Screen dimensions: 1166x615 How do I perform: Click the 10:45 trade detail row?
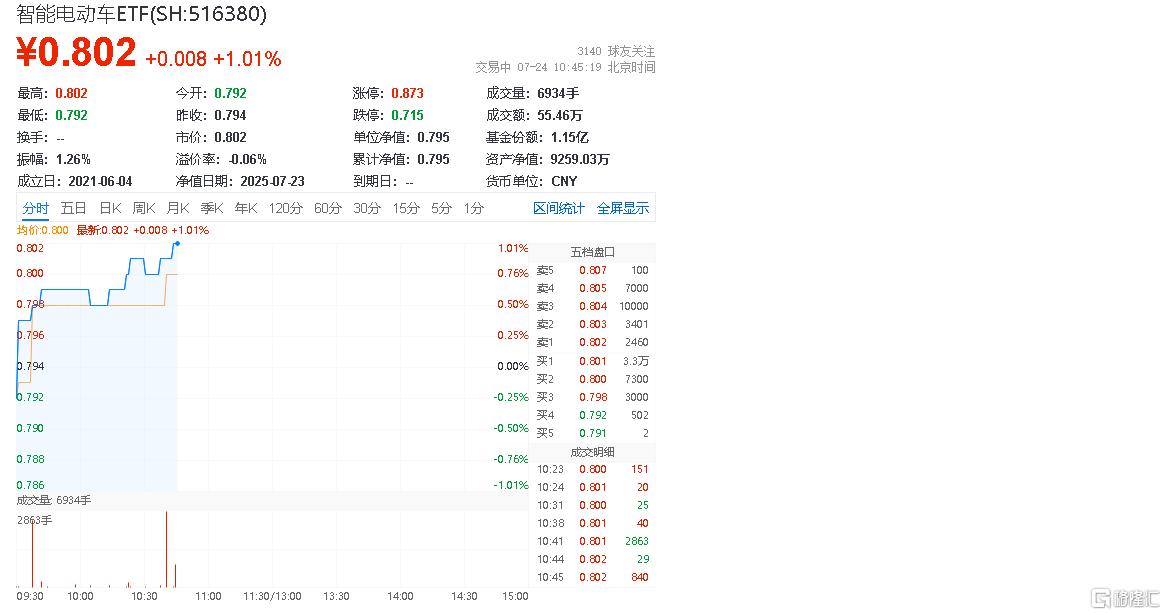pos(593,577)
